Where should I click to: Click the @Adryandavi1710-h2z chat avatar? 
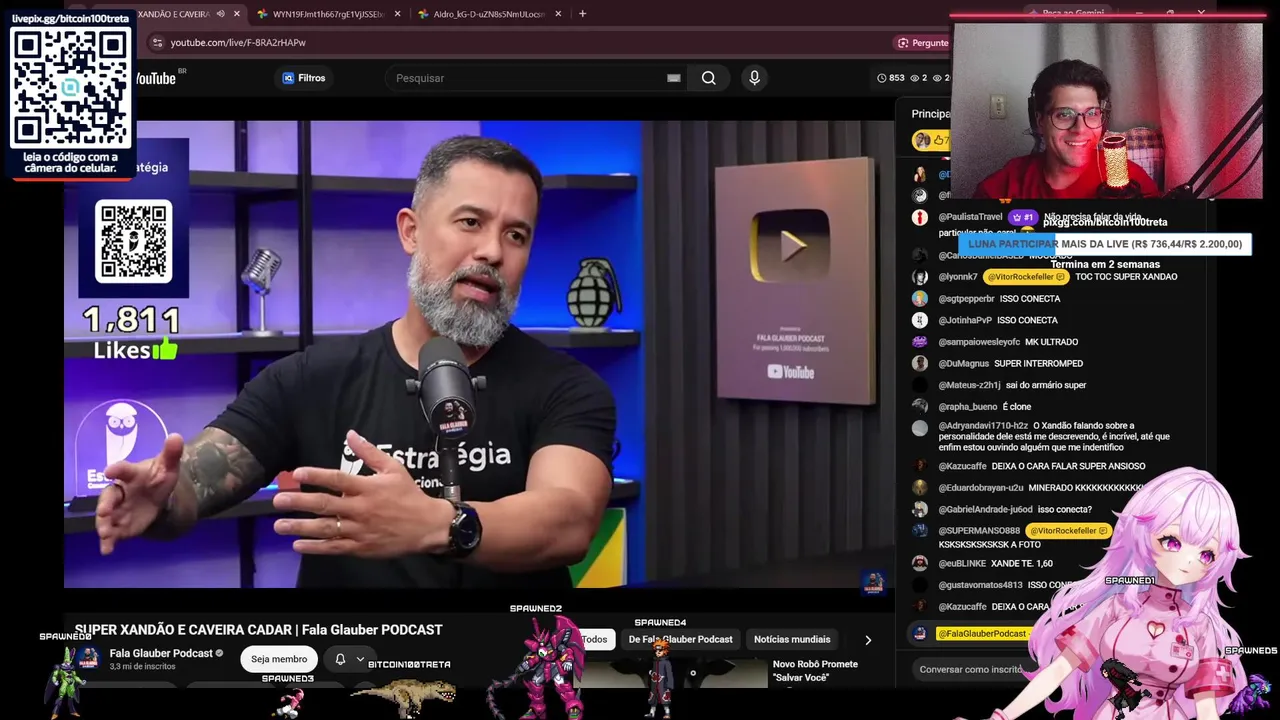[920, 429]
